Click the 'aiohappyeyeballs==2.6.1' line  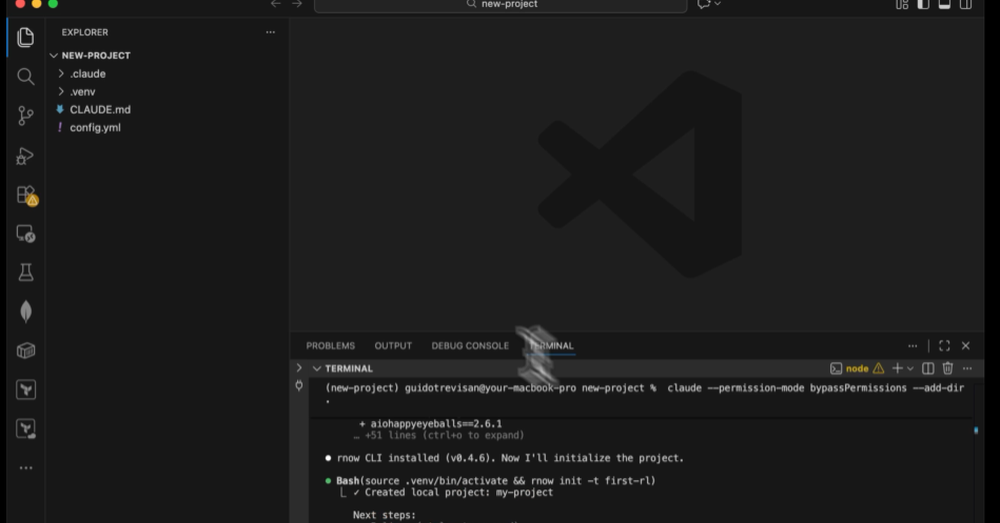tap(430, 424)
